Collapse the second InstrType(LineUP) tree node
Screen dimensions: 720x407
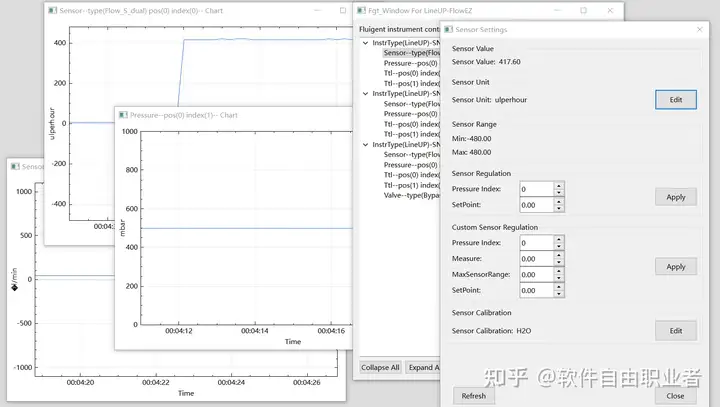coord(366,93)
